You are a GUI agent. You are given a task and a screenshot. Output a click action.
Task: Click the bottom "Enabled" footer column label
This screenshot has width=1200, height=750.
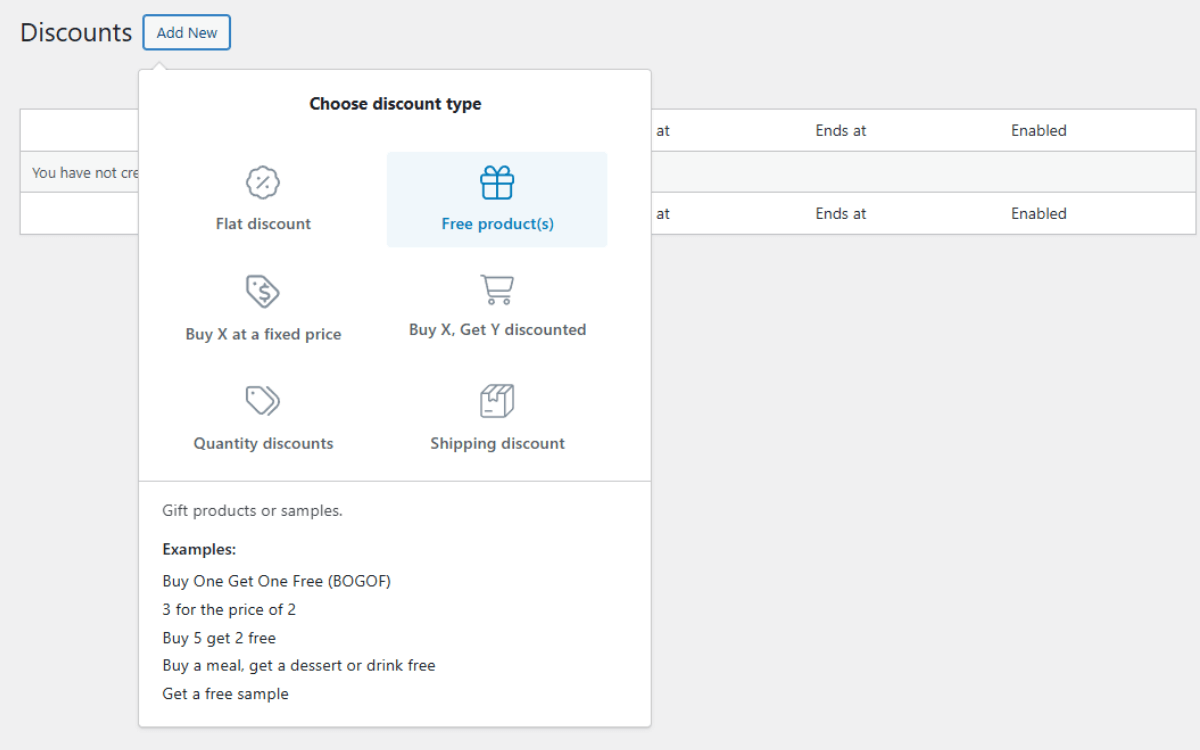point(1038,214)
